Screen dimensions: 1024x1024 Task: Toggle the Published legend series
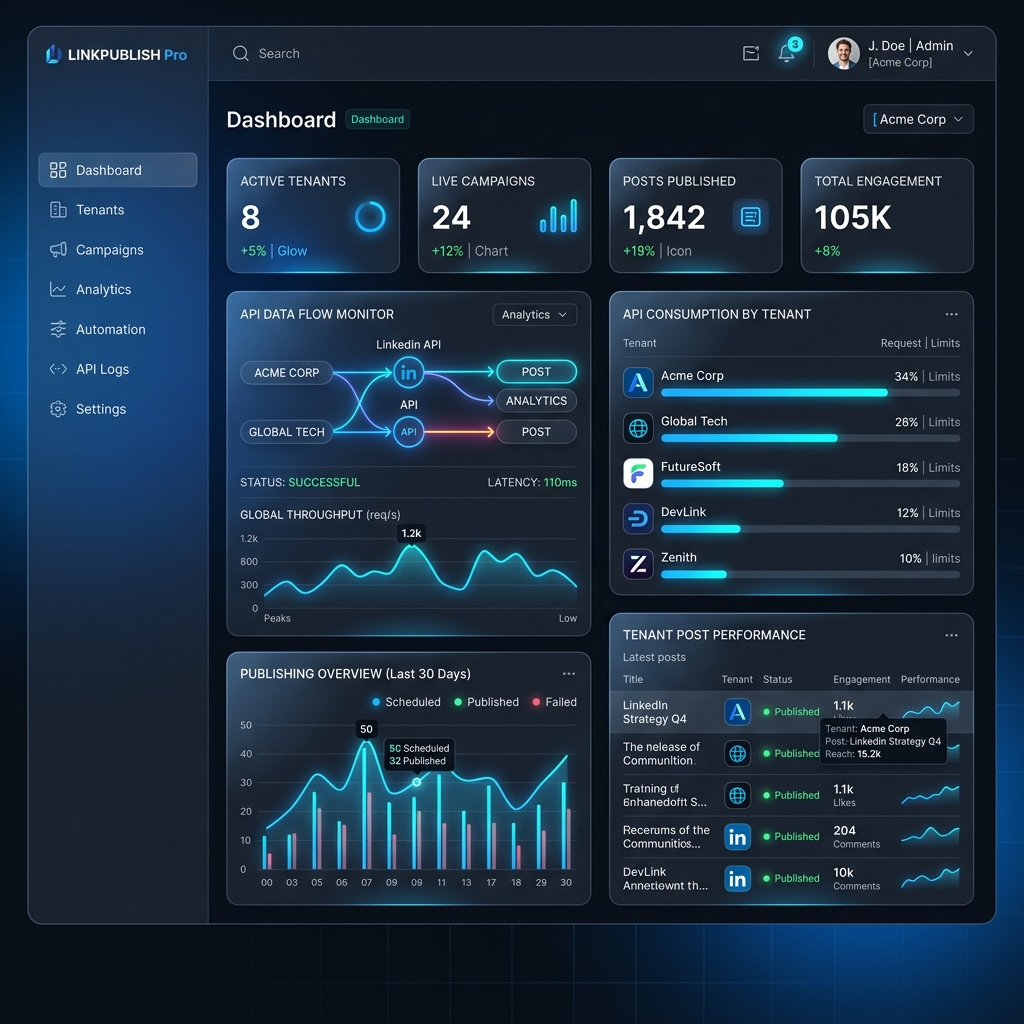[x=487, y=702]
